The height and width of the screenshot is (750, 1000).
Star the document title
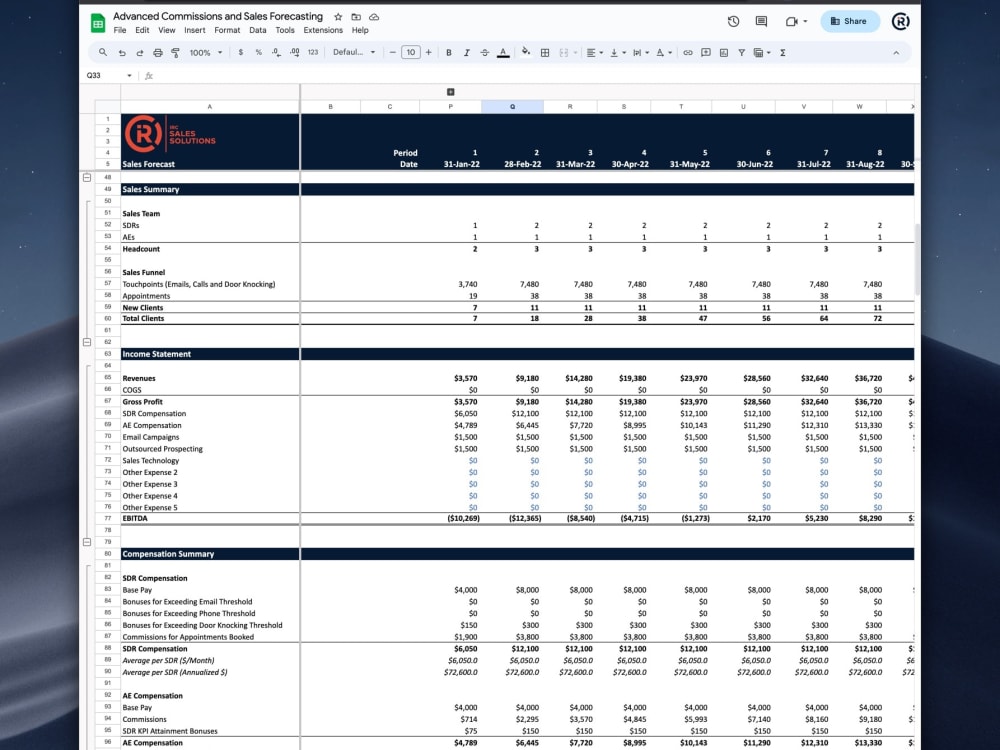click(x=338, y=17)
